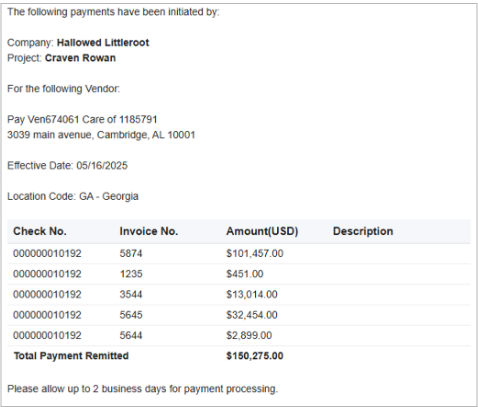Select the company name "Hallowed Littleroot"

[103, 43]
